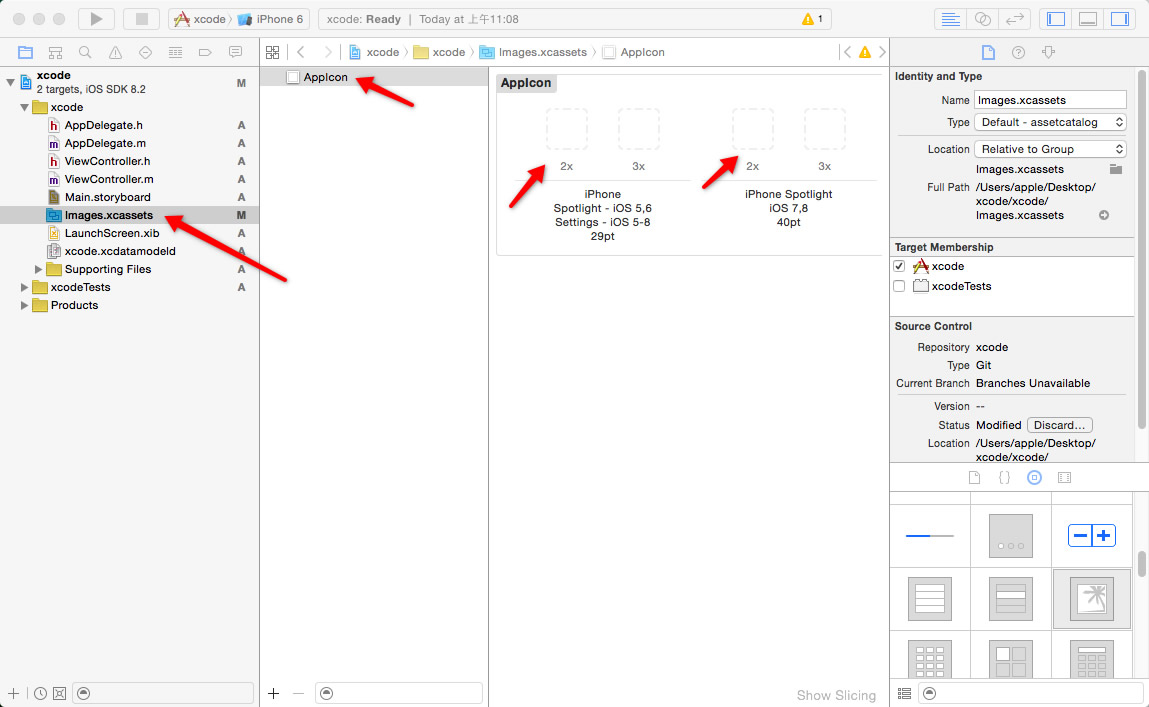The width and height of the screenshot is (1149, 707).
Task: Select the 40pt Spotlight 2x well
Action: click(753, 129)
